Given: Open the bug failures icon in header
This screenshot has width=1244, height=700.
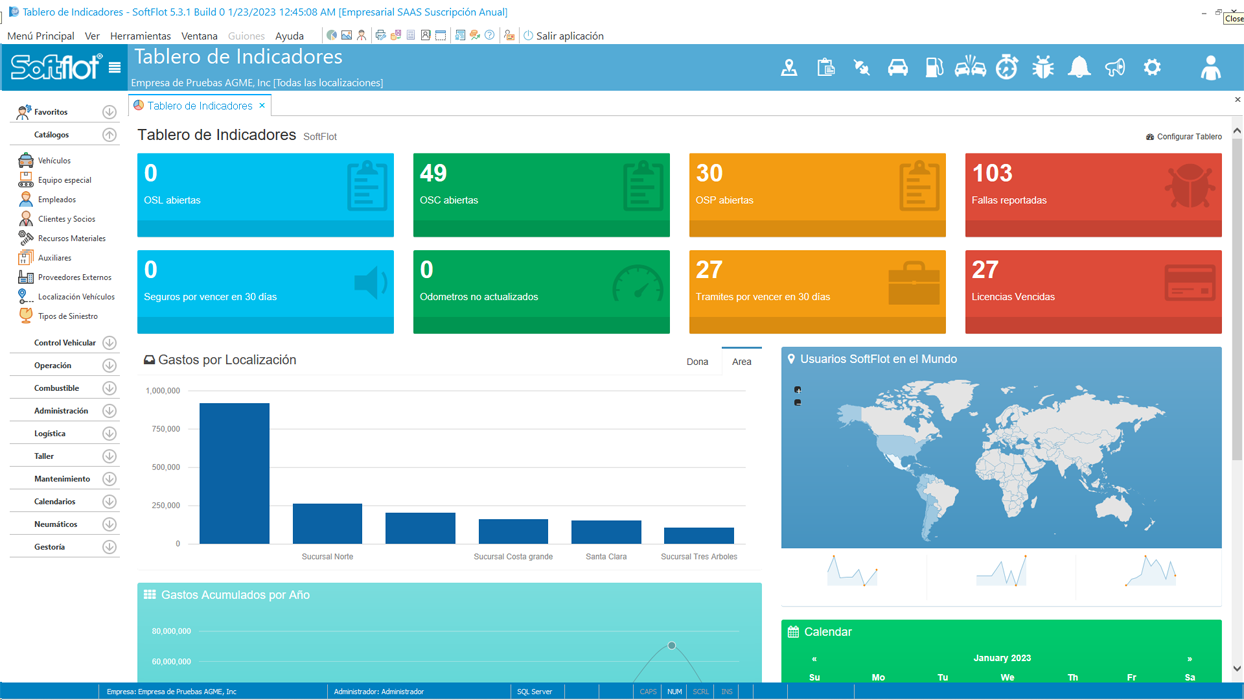Looking at the screenshot, I should (x=1043, y=68).
